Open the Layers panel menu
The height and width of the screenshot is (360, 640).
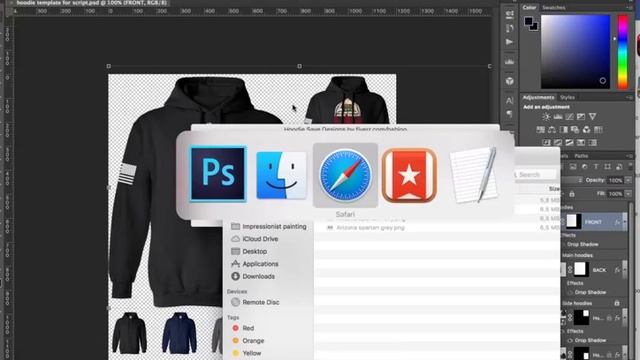(x=629, y=156)
